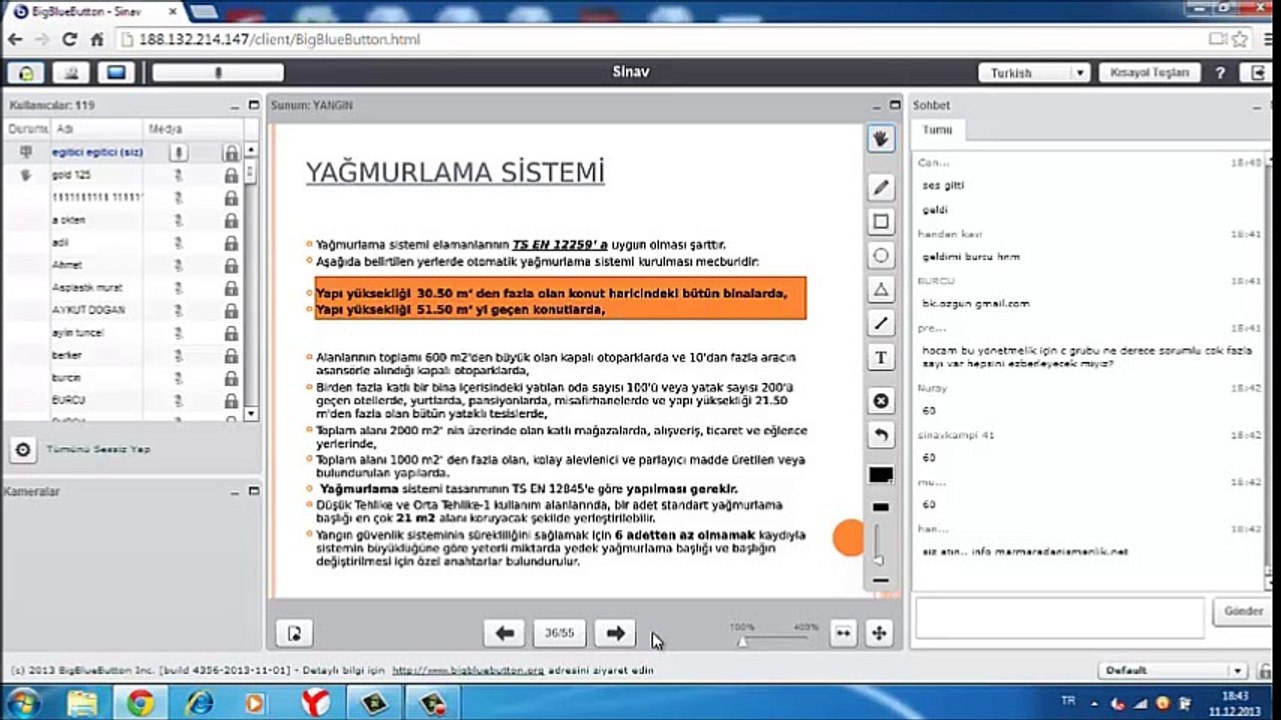The height and width of the screenshot is (720, 1281).
Task: Go to the next slide
Action: 615,633
